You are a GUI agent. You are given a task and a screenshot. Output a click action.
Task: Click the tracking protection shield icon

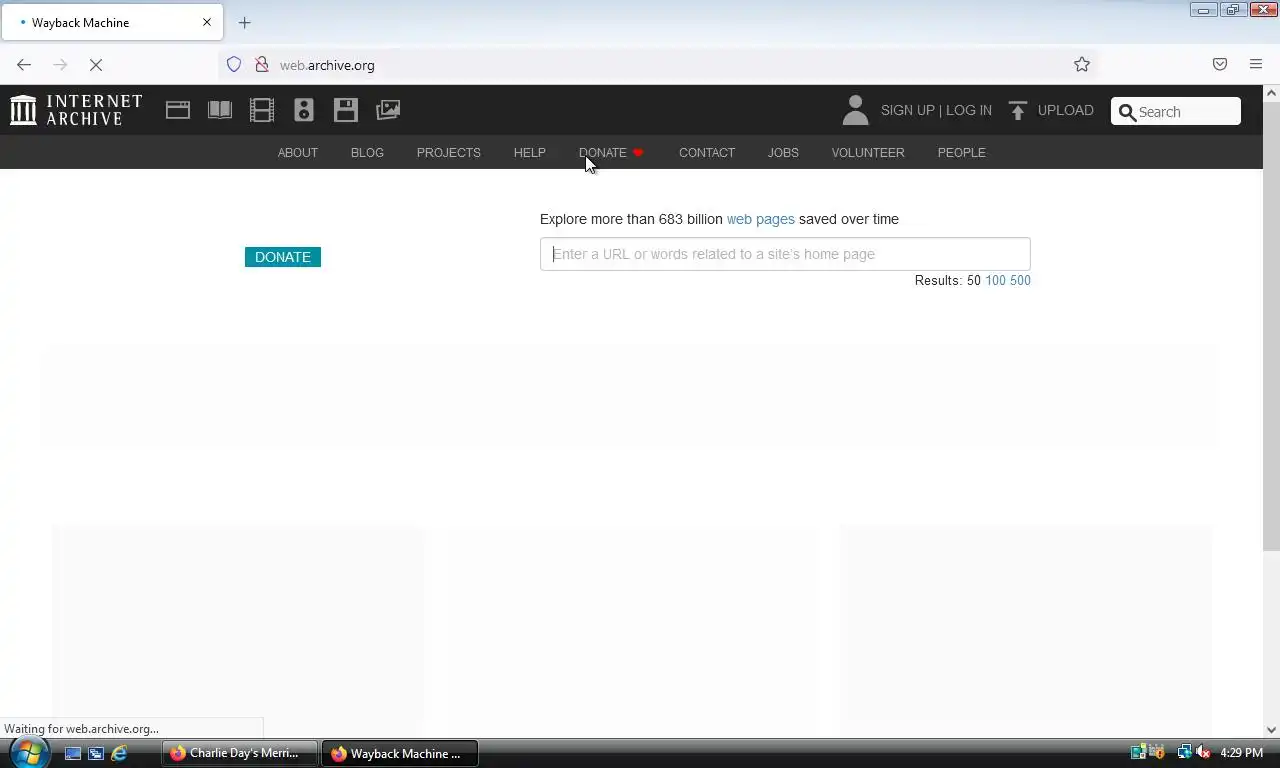coord(234,64)
